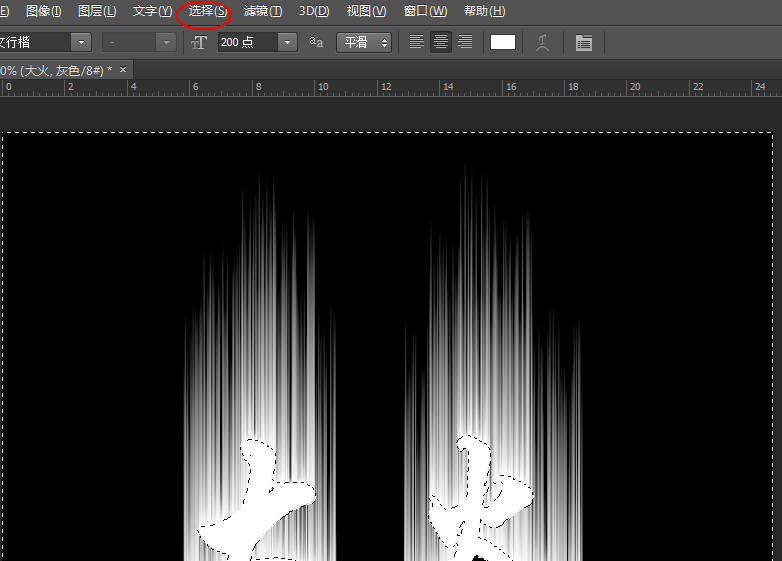The height and width of the screenshot is (561, 782).
Task: Open the 滤镜(T) menu
Action: [x=262, y=11]
